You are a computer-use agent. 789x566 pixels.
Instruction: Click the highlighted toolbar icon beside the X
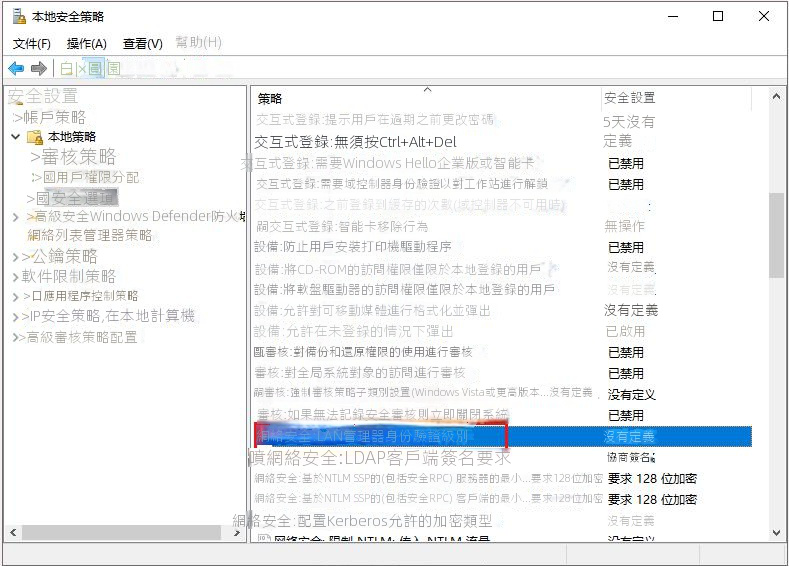tap(97, 68)
